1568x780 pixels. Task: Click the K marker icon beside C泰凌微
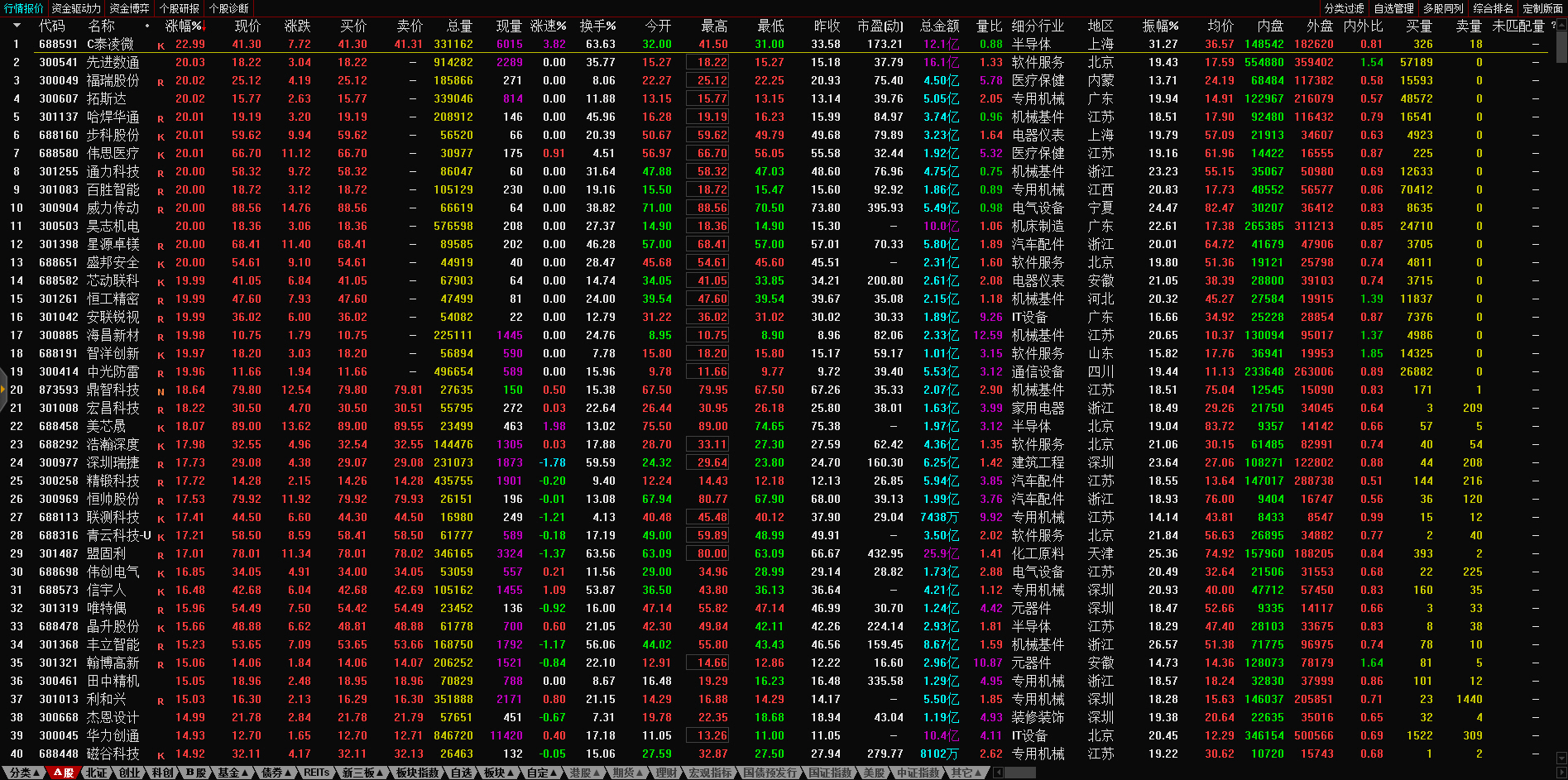pos(161,45)
